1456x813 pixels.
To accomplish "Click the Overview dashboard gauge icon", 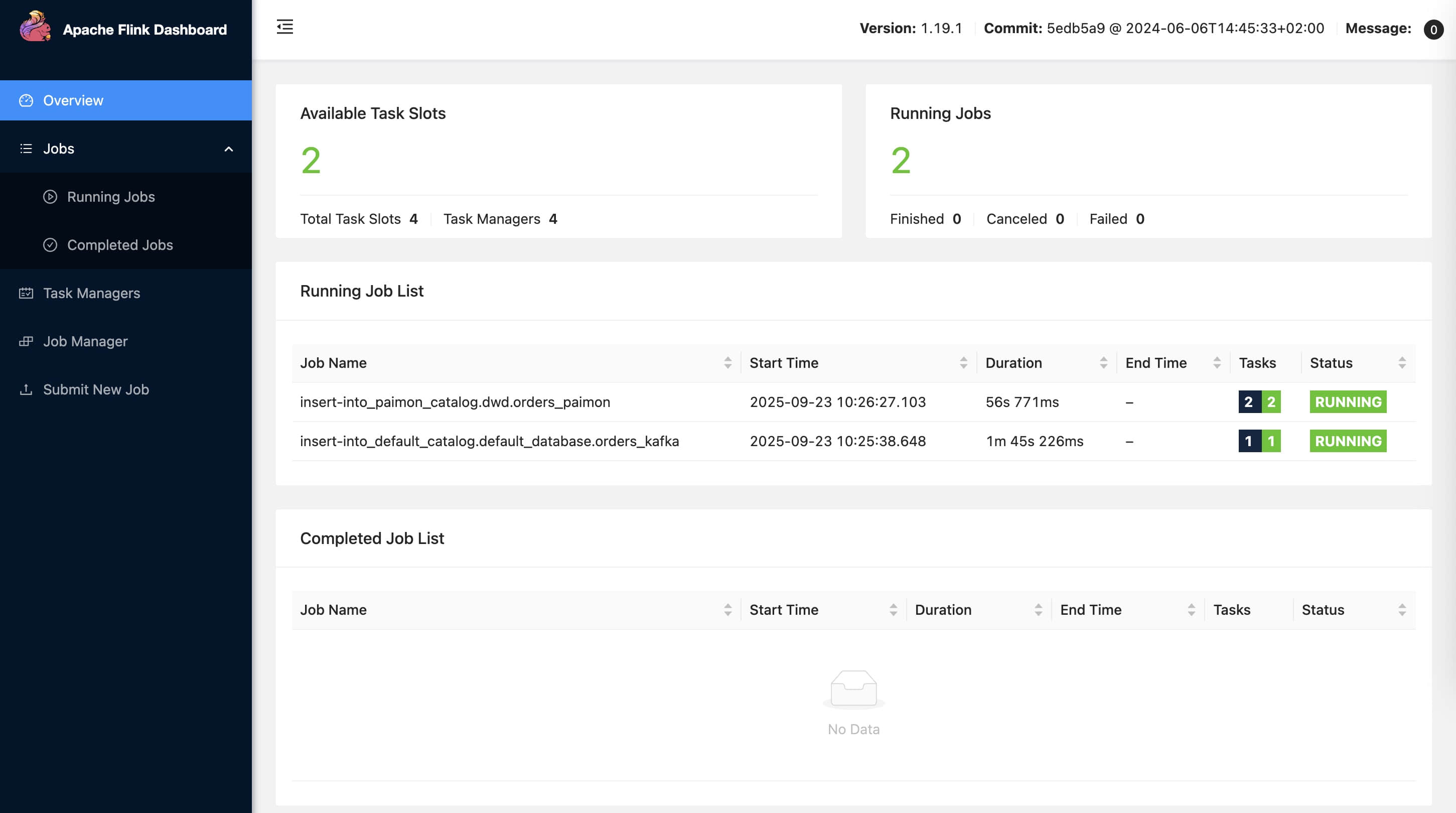I will coord(26,101).
